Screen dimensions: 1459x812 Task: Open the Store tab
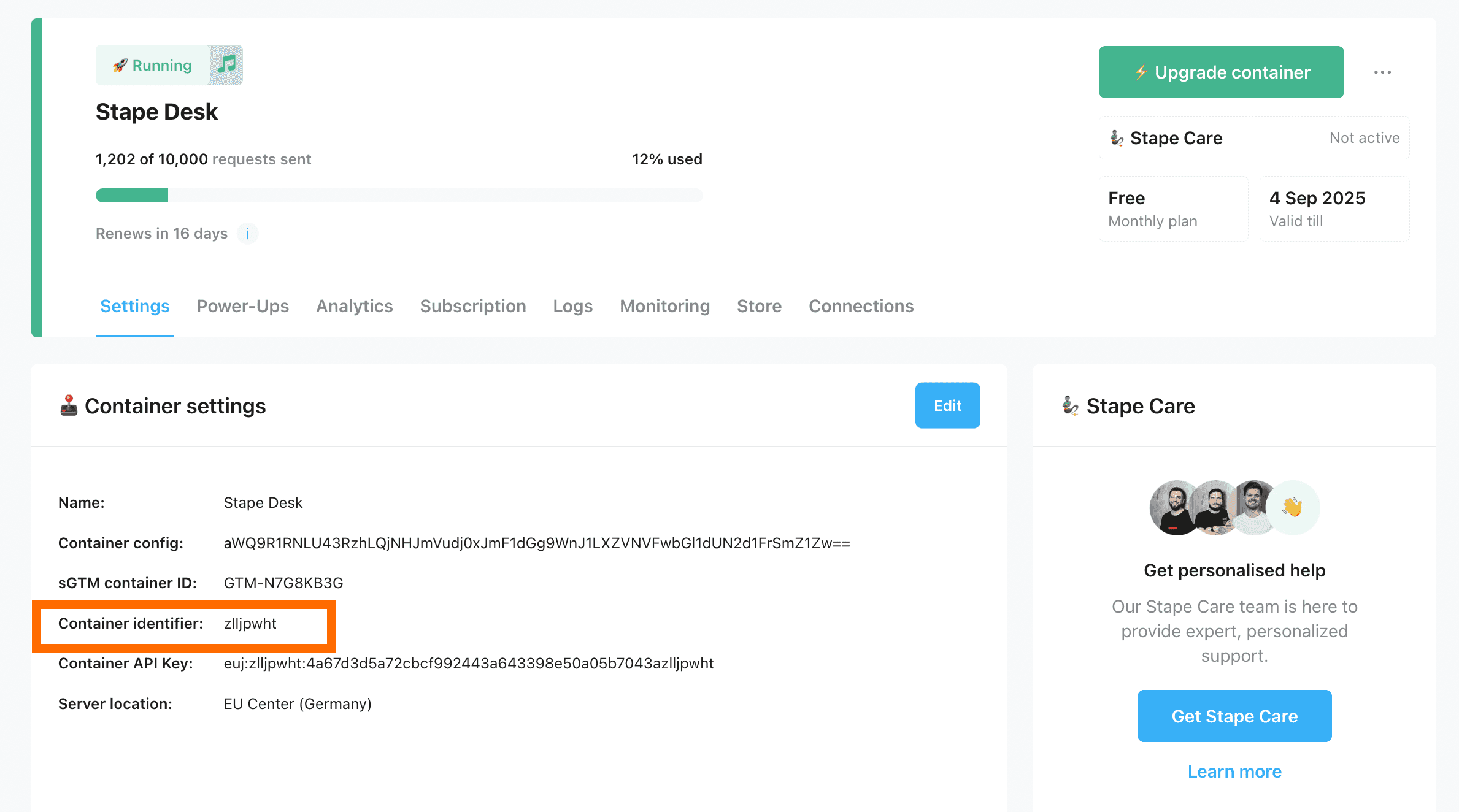(759, 306)
